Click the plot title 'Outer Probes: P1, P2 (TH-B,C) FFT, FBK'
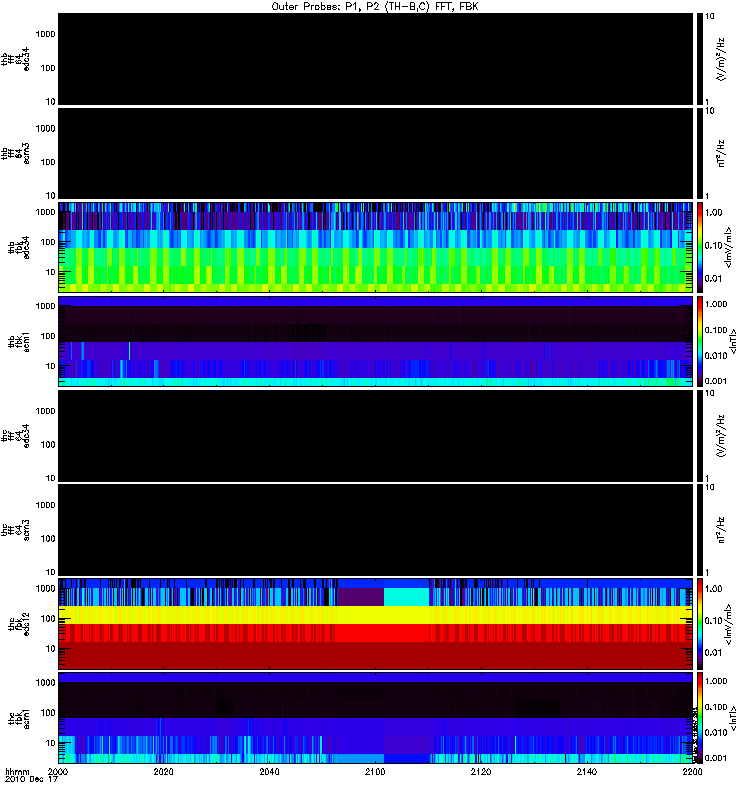 coord(374,7)
